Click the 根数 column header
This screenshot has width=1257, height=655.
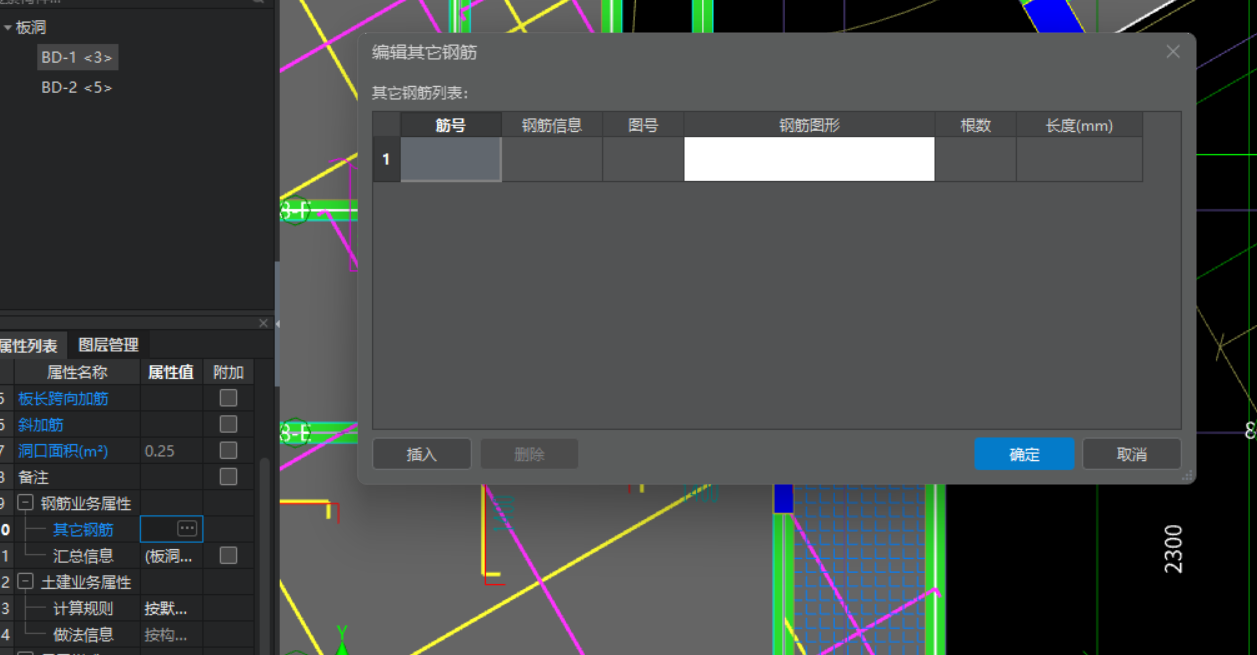click(975, 125)
